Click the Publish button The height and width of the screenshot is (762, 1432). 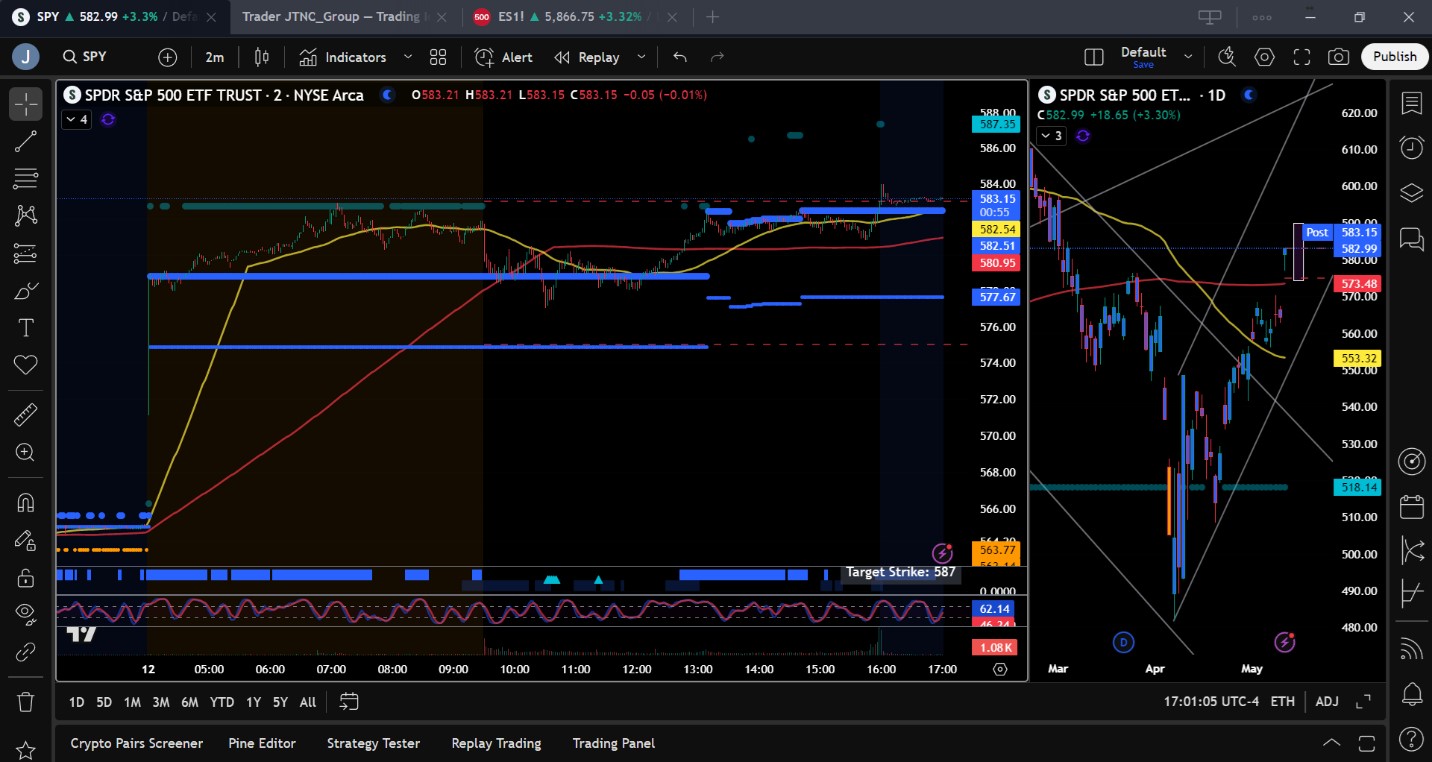click(x=1394, y=57)
